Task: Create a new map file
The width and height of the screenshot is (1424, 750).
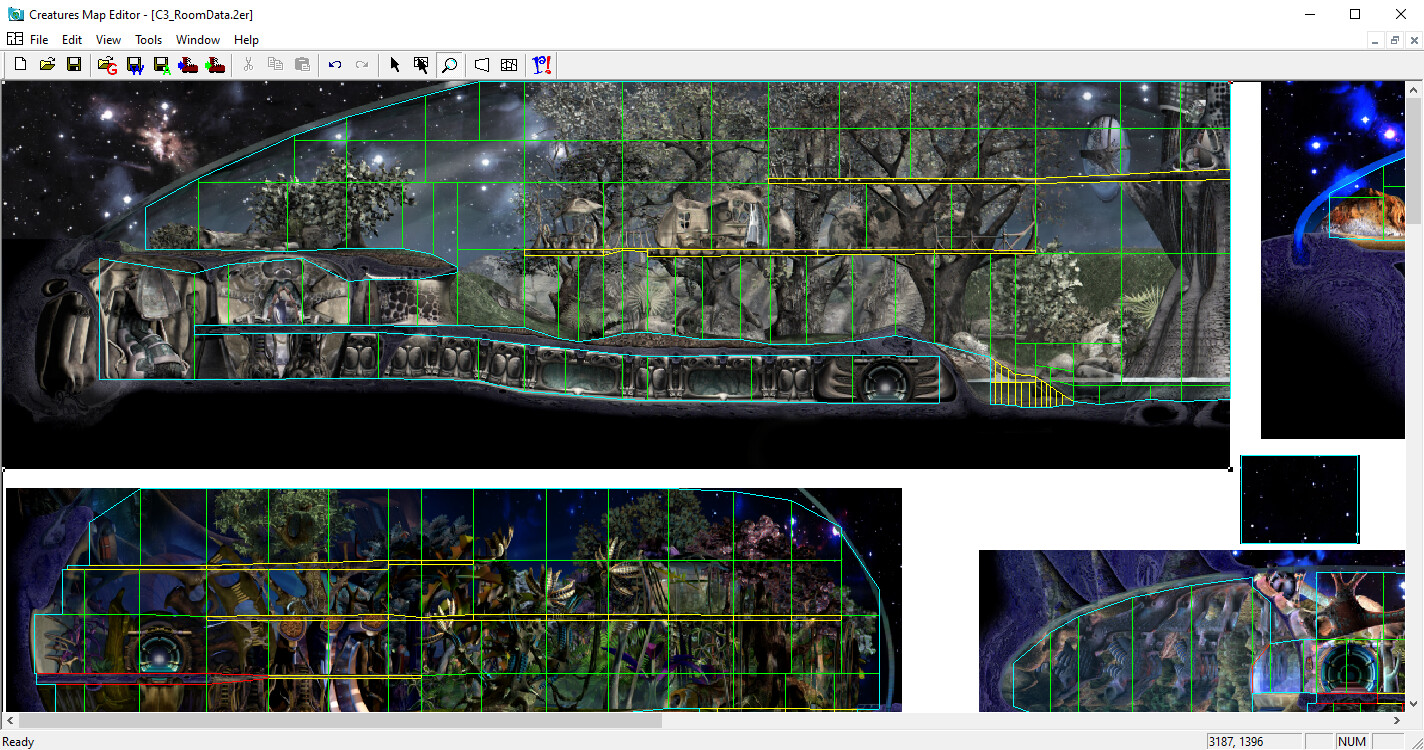Action: point(20,64)
